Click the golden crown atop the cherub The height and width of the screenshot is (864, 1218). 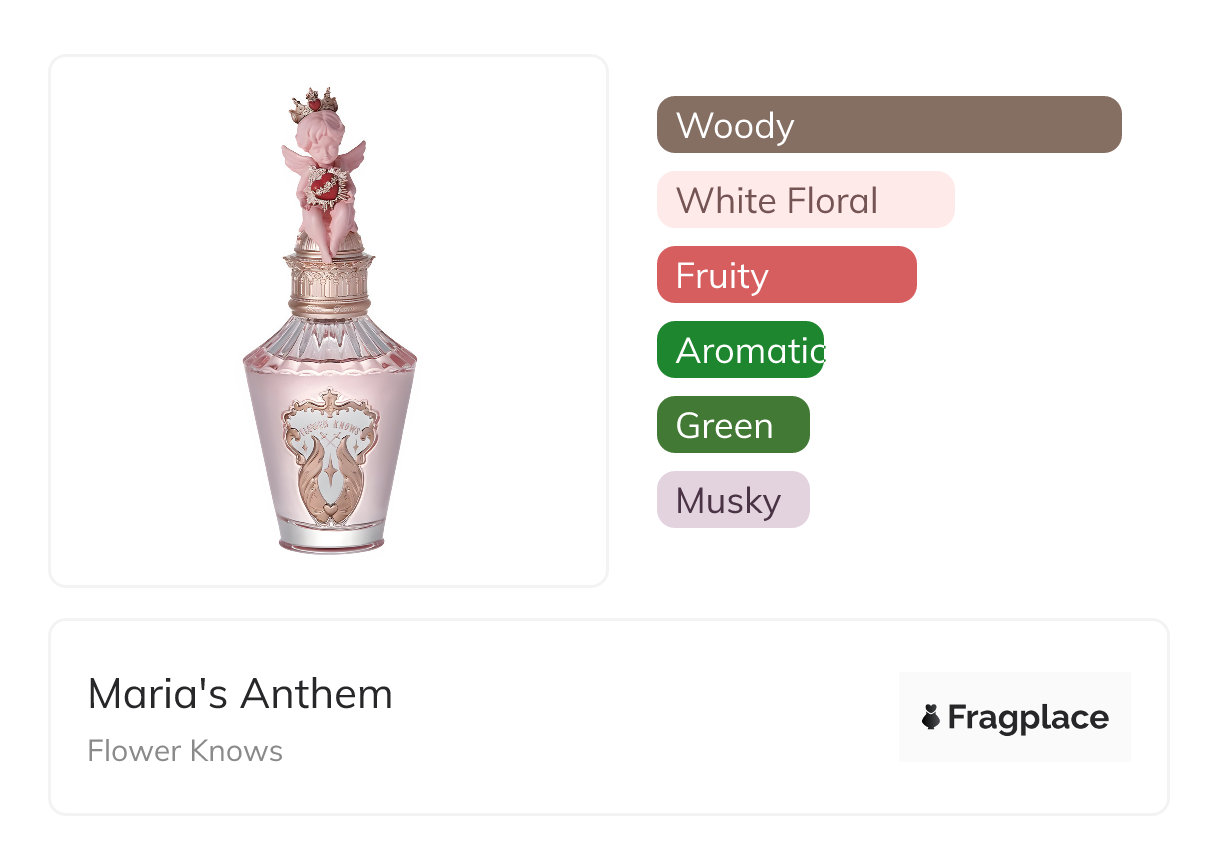311,101
